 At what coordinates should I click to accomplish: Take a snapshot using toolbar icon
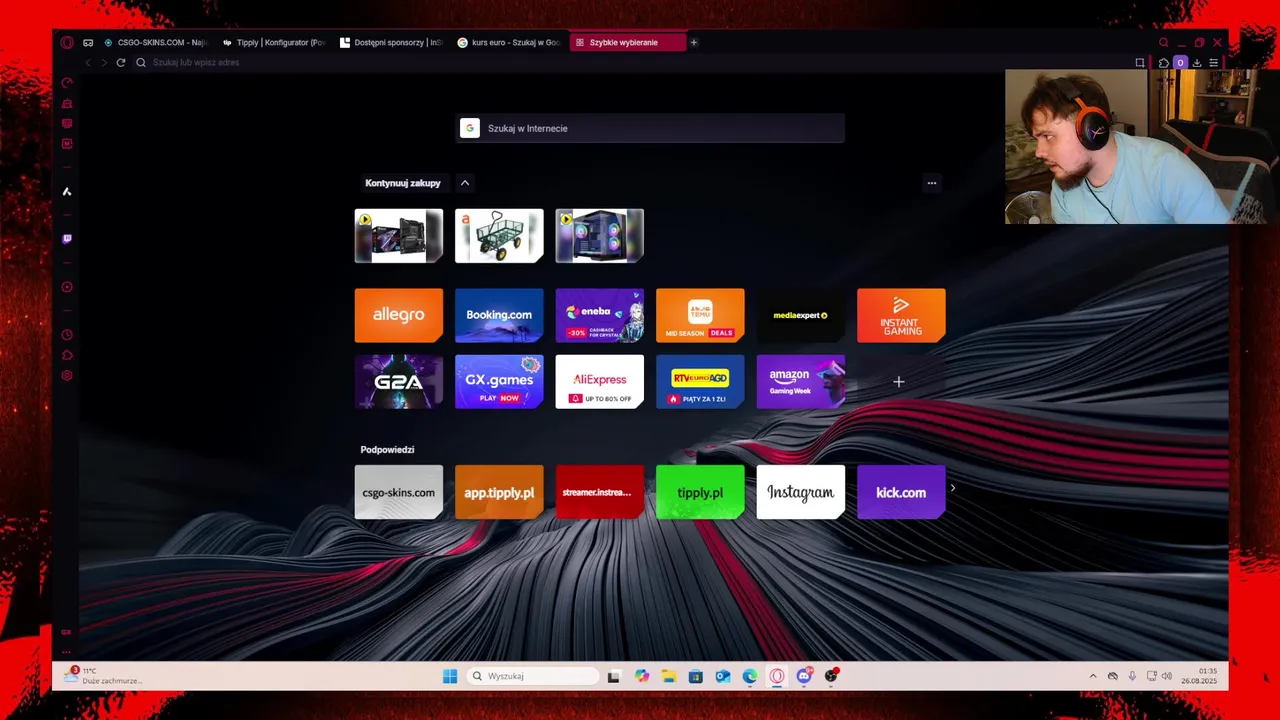click(x=1140, y=62)
